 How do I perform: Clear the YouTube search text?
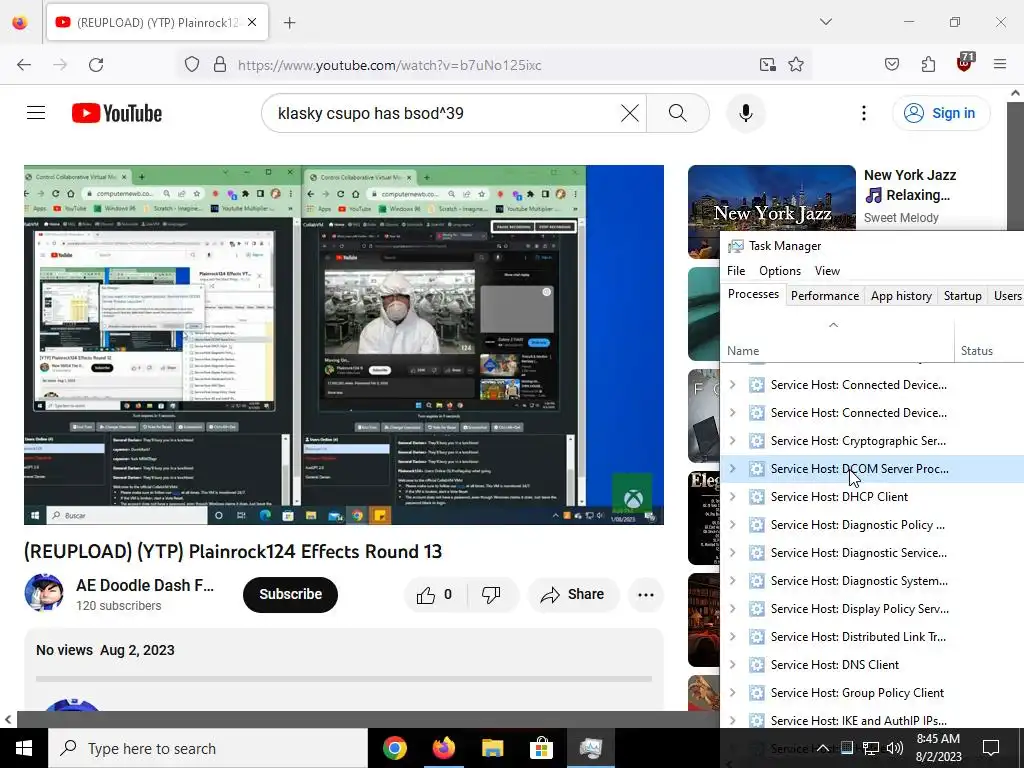630,113
